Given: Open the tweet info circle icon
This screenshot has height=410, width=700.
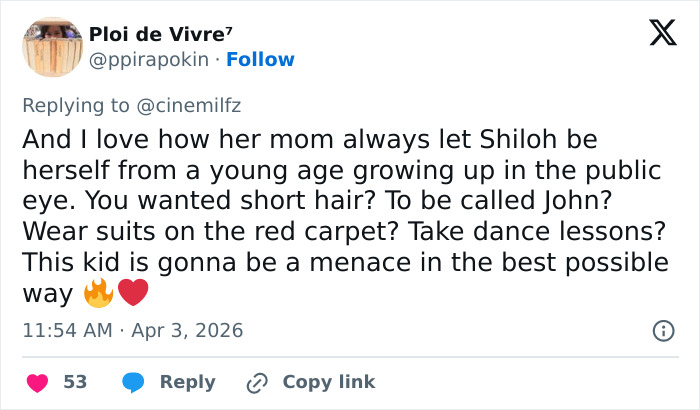Looking at the screenshot, I should pyautogui.click(x=662, y=330).
